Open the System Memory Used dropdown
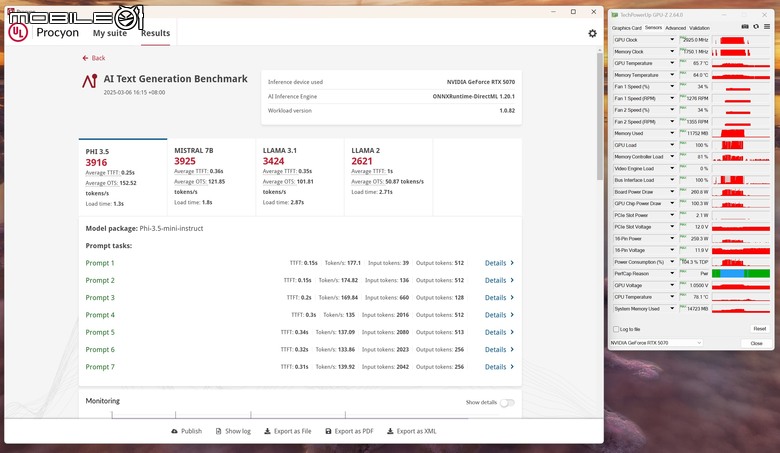 672,308
